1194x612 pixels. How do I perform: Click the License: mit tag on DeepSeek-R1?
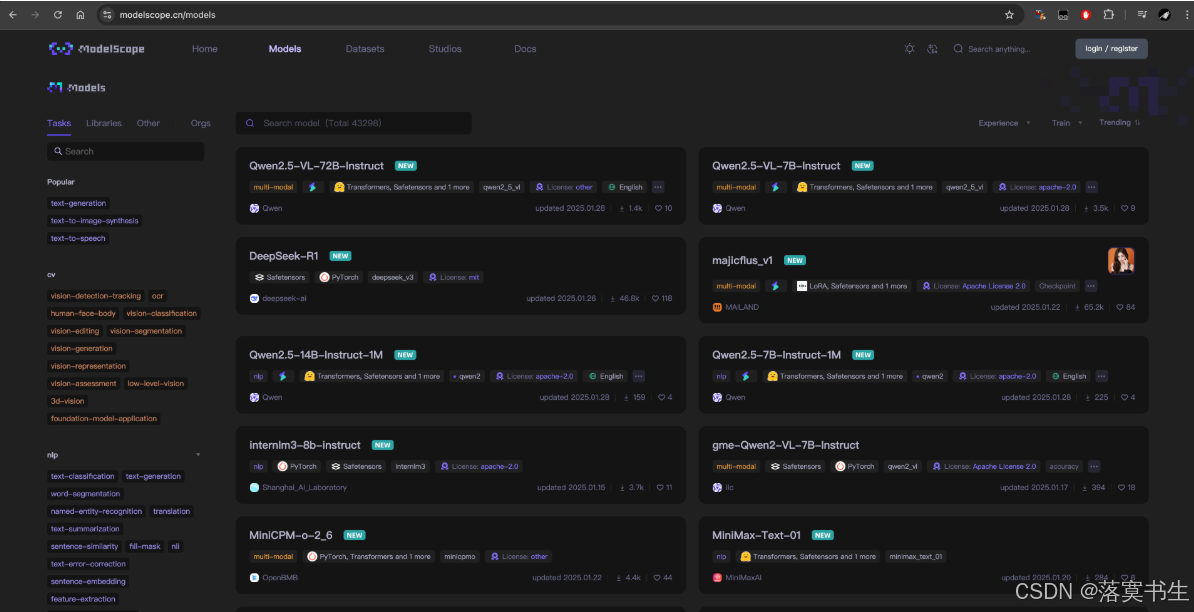coord(455,277)
